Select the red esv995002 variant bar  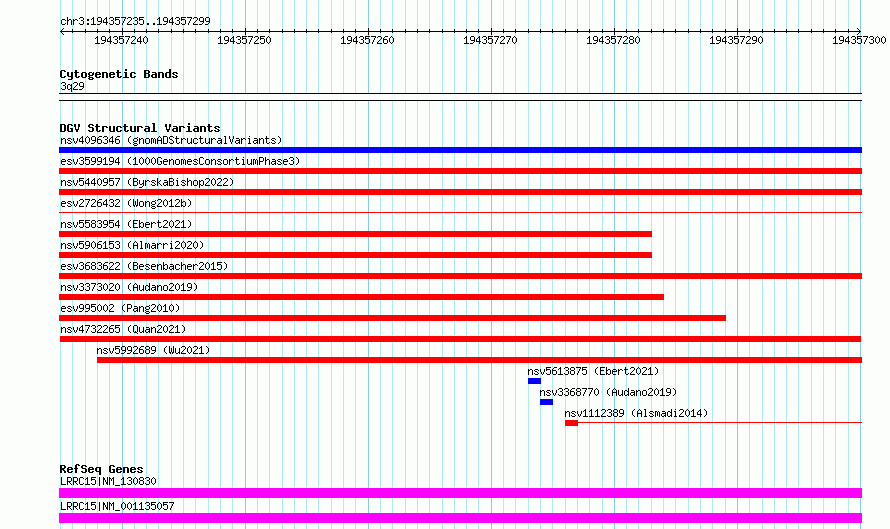tap(392, 318)
